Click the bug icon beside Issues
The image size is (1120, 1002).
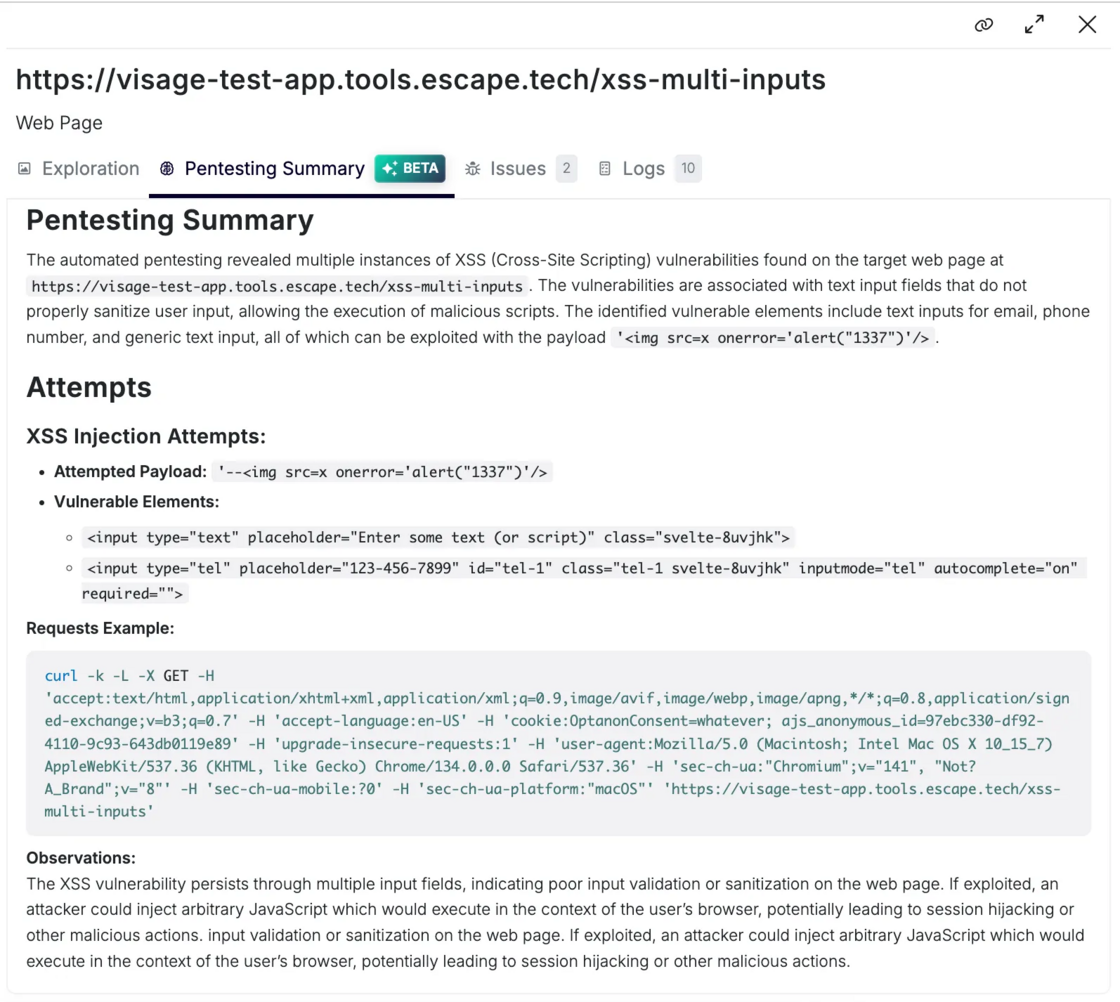[x=473, y=169]
